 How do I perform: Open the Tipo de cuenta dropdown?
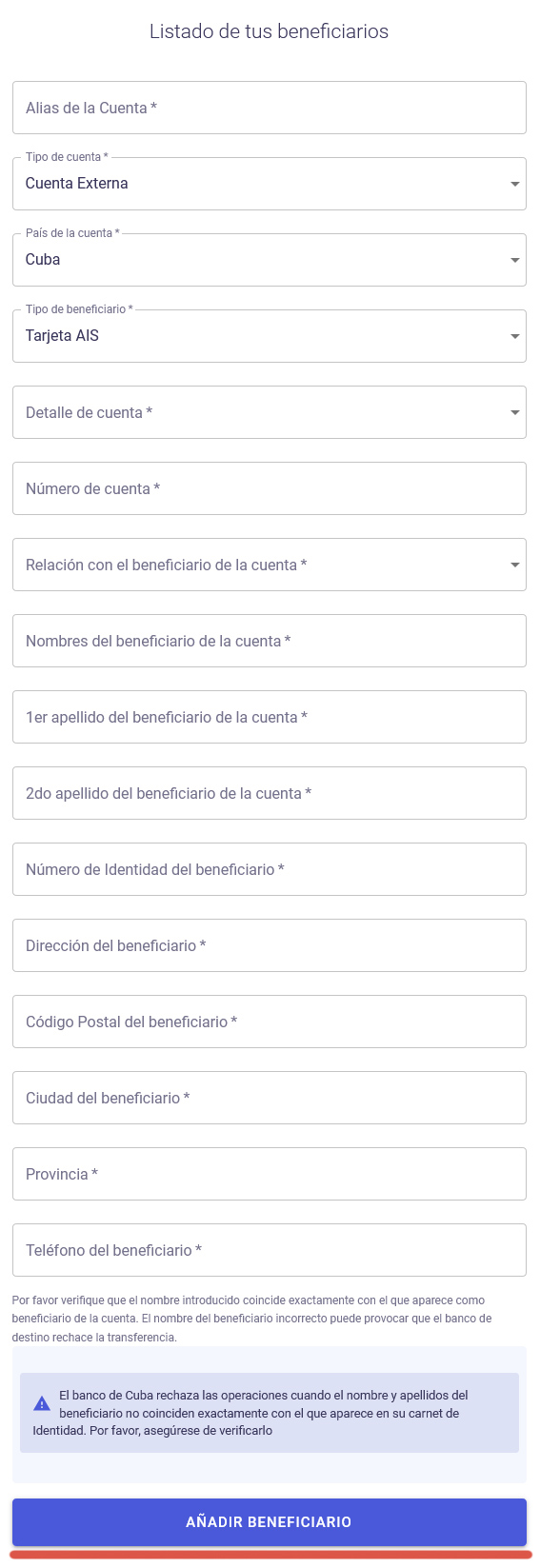point(270,184)
